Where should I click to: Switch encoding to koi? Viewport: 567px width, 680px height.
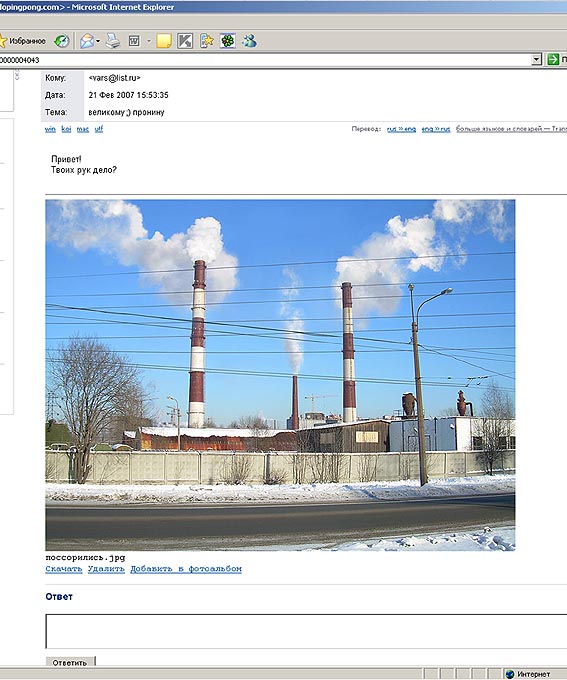pos(66,129)
